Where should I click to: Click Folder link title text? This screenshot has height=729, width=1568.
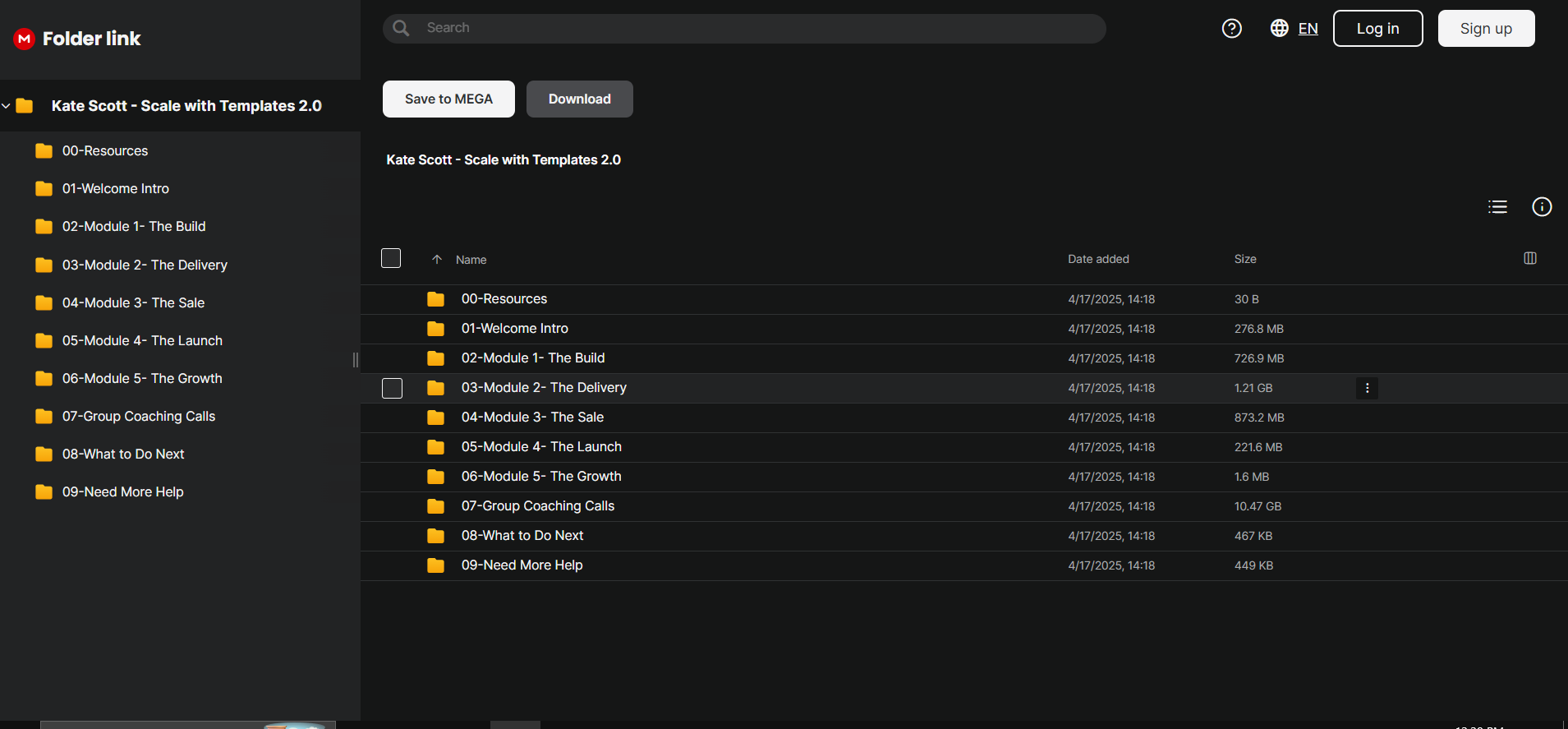click(91, 39)
